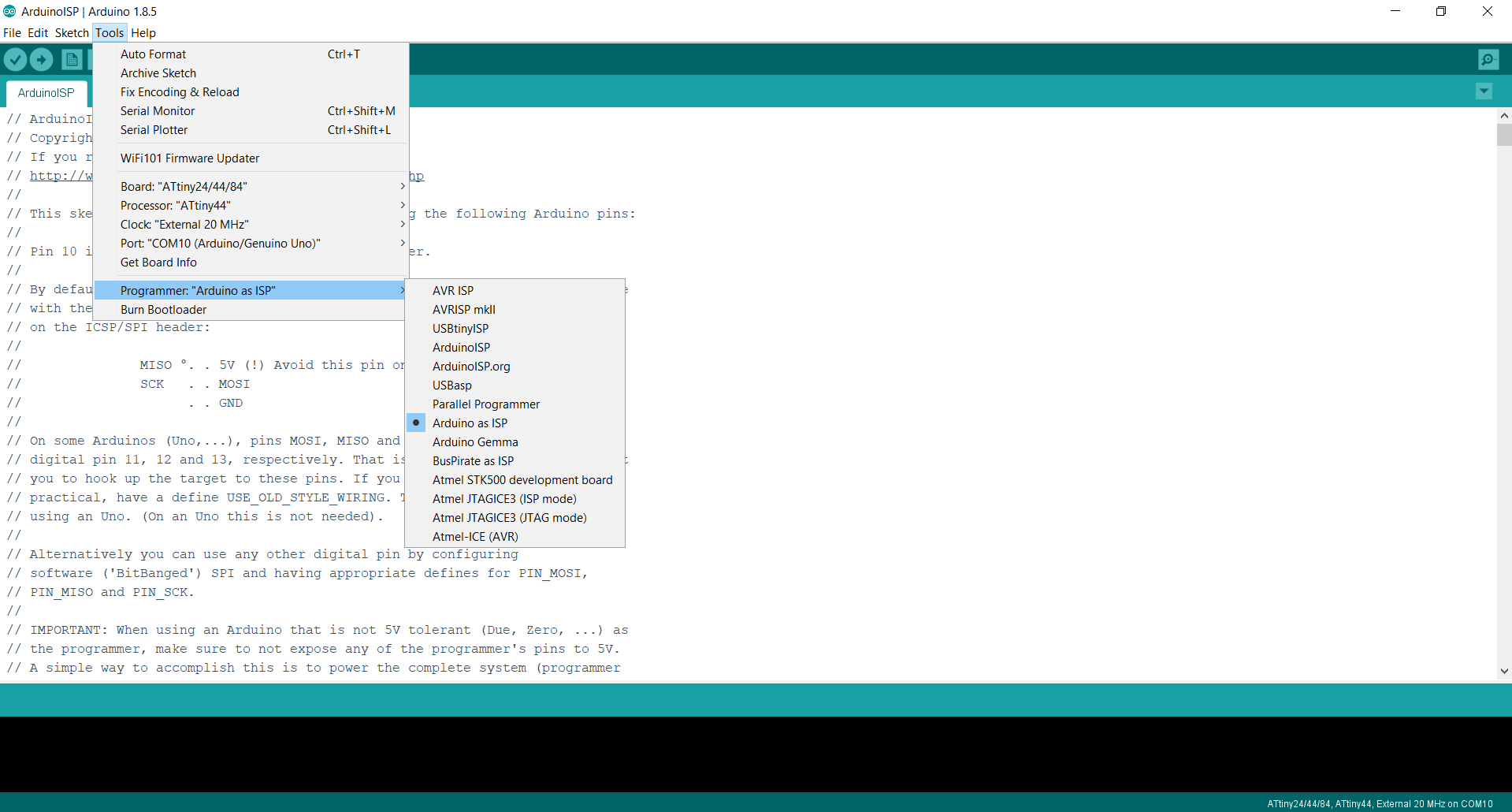Expand the Processor ATtiny44 submenu
The height and width of the screenshot is (812, 1512).
(x=251, y=206)
